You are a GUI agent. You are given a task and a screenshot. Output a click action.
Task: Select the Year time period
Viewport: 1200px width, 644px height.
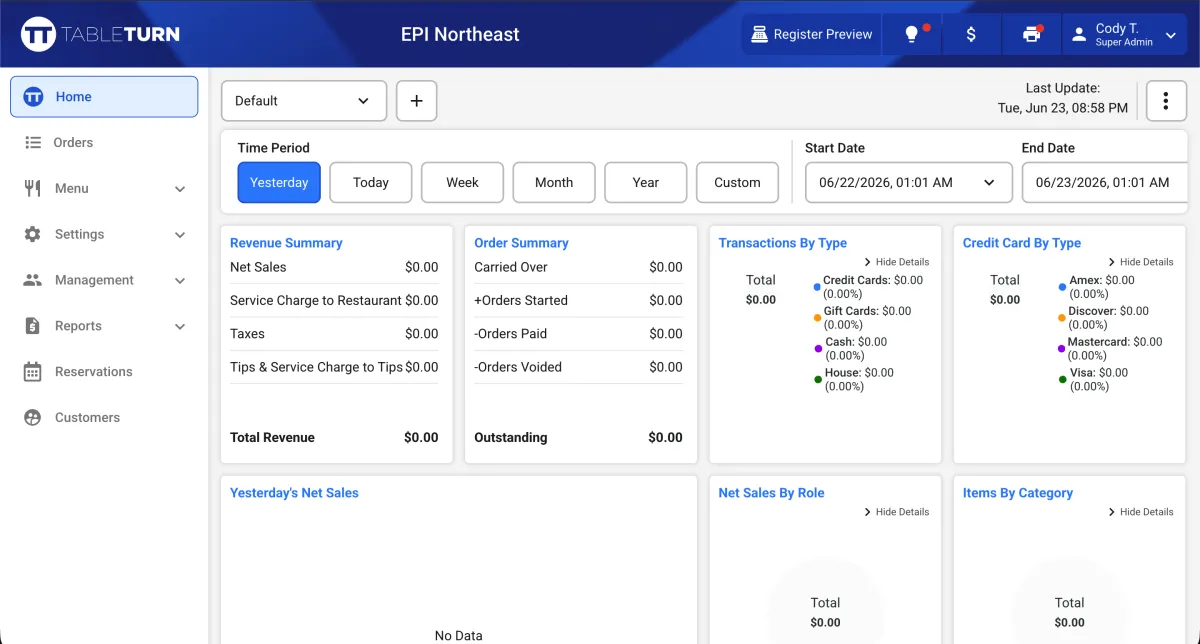point(646,183)
